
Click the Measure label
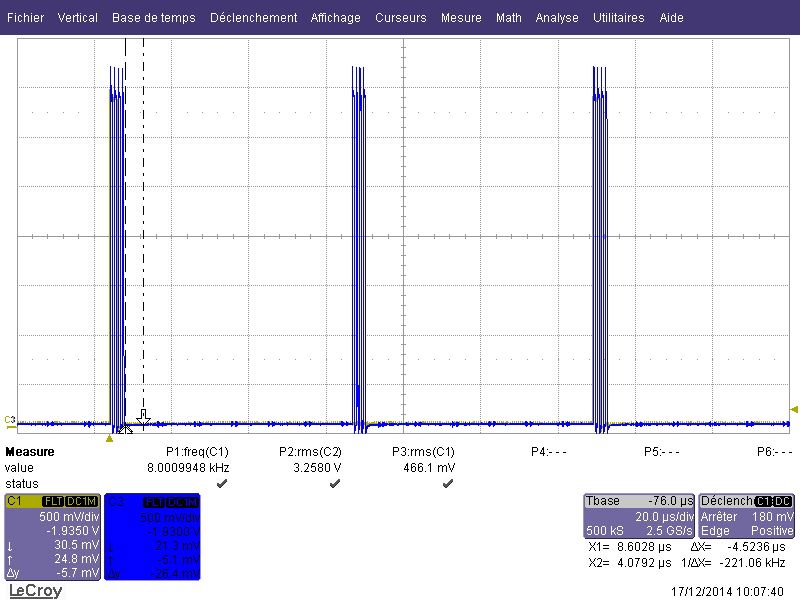point(30,452)
